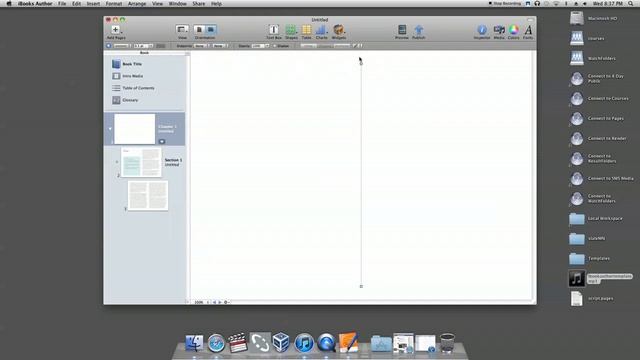Click Stop Recording in the menu bar

point(505,4)
